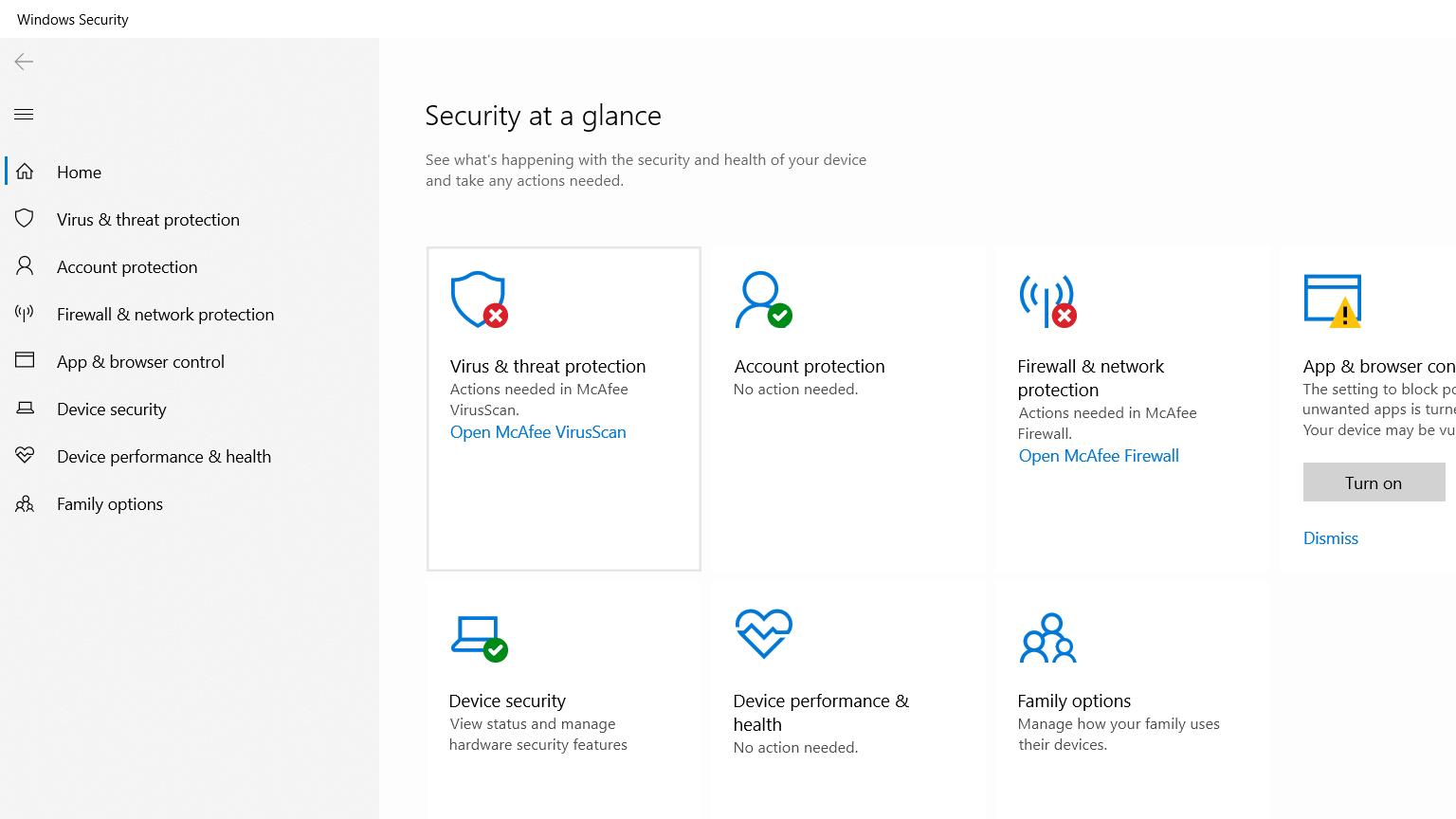Select Virus & threat protection in sidebar

tap(148, 220)
